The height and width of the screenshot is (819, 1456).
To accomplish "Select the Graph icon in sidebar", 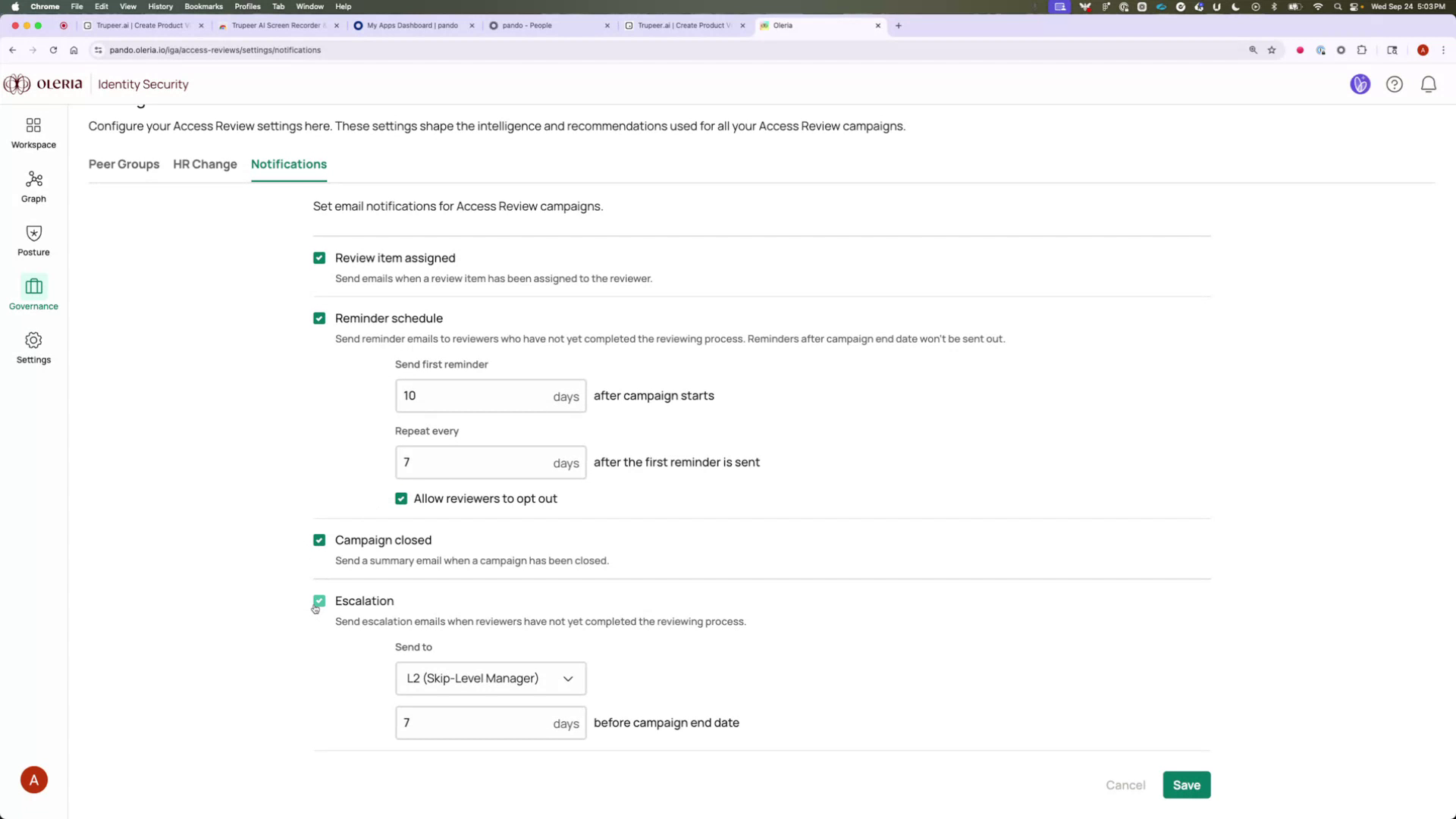I will point(33,186).
